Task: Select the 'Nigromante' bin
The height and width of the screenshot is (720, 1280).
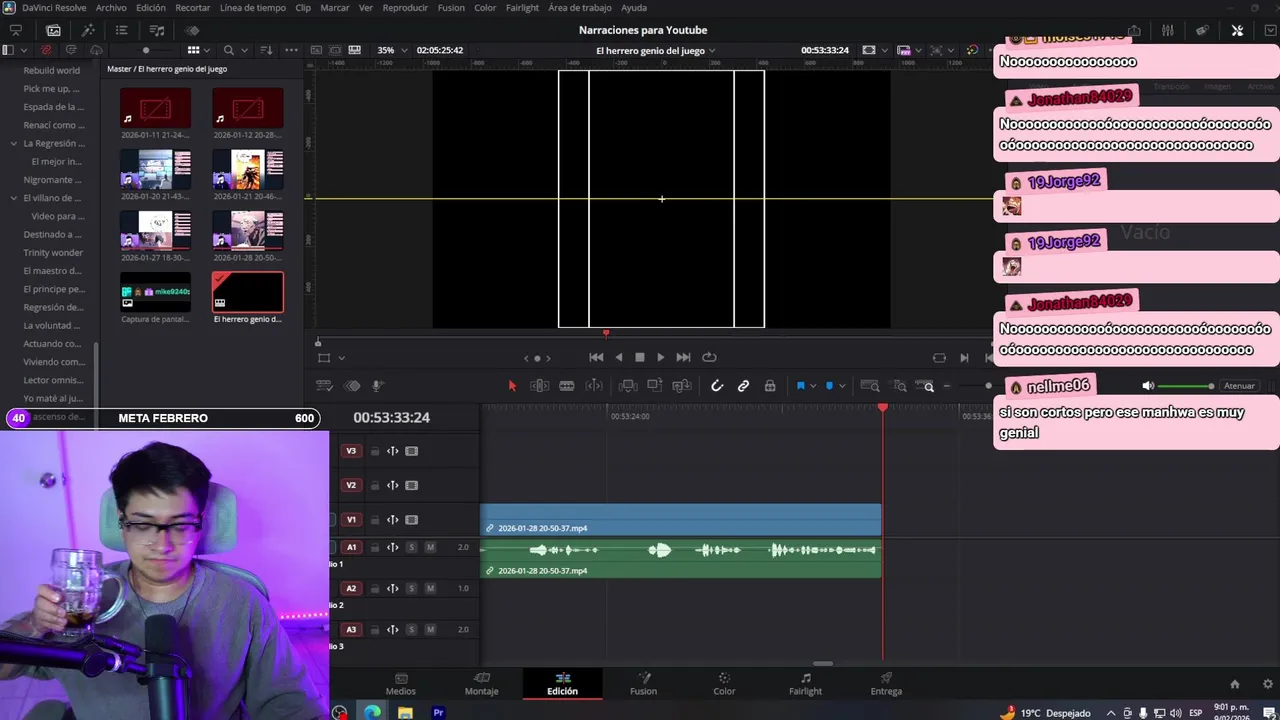Action: [x=52, y=180]
